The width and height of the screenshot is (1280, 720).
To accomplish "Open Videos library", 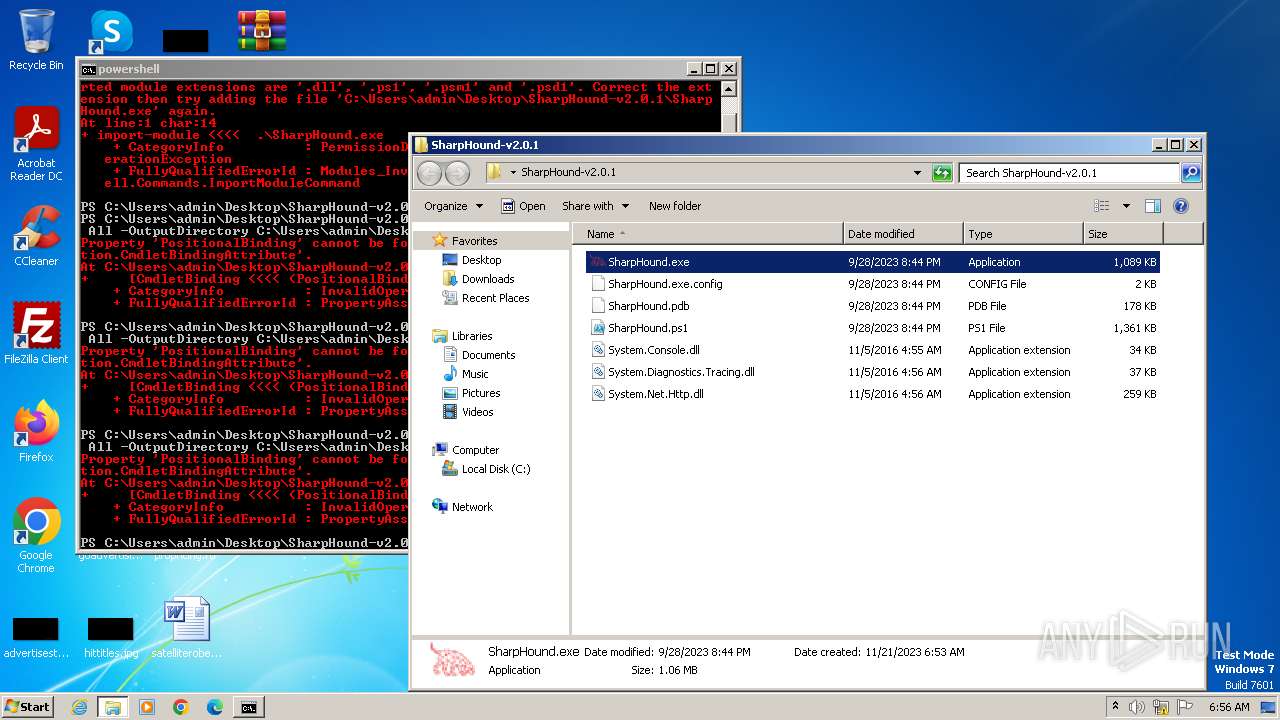I will pos(477,412).
